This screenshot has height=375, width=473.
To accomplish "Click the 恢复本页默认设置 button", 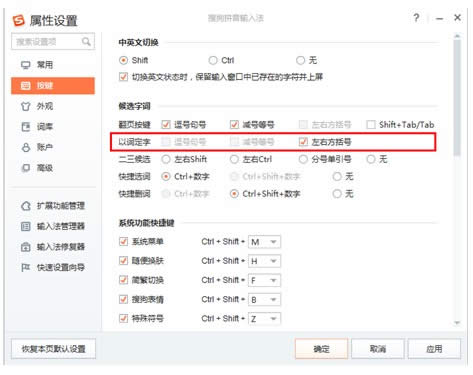I will tap(53, 349).
